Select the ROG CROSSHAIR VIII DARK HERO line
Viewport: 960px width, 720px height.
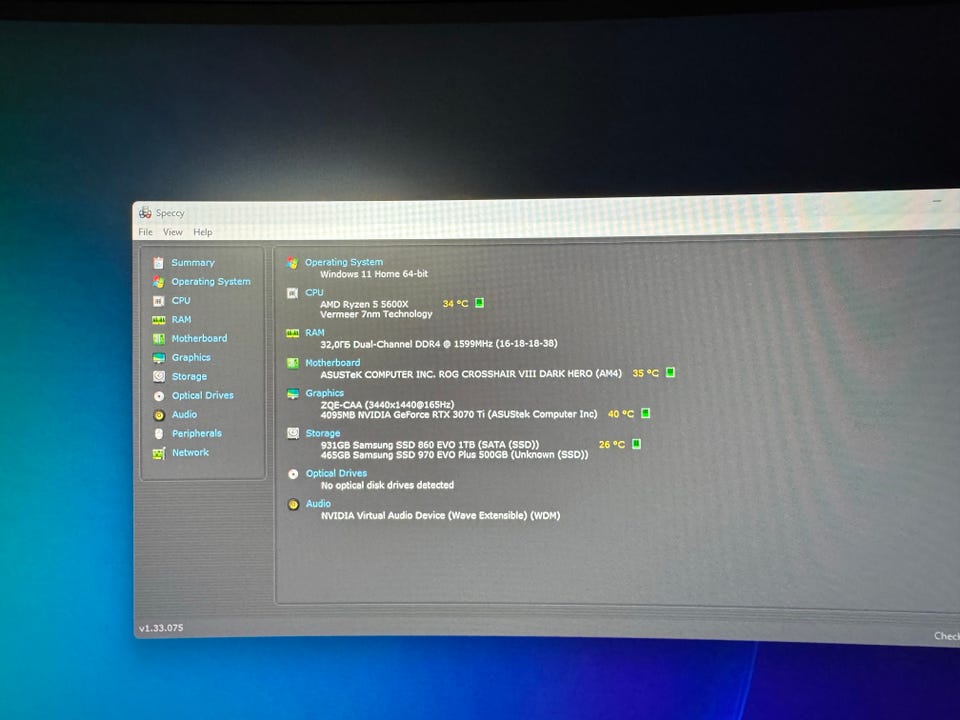click(x=471, y=373)
